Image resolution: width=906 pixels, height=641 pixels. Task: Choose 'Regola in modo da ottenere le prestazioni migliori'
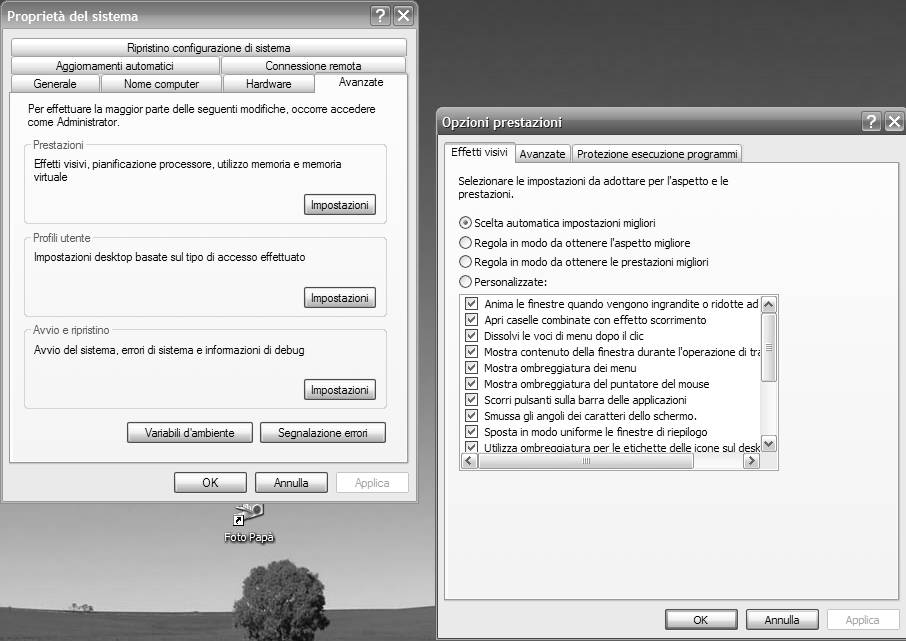pyautogui.click(x=465, y=262)
